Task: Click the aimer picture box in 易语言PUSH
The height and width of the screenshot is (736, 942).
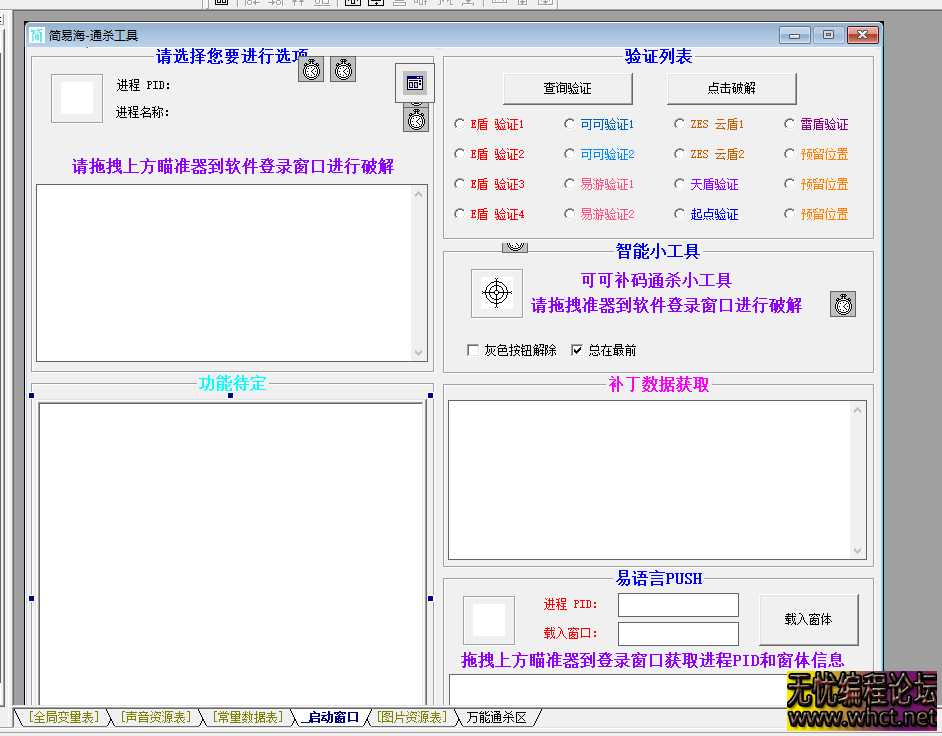Action: tap(488, 620)
